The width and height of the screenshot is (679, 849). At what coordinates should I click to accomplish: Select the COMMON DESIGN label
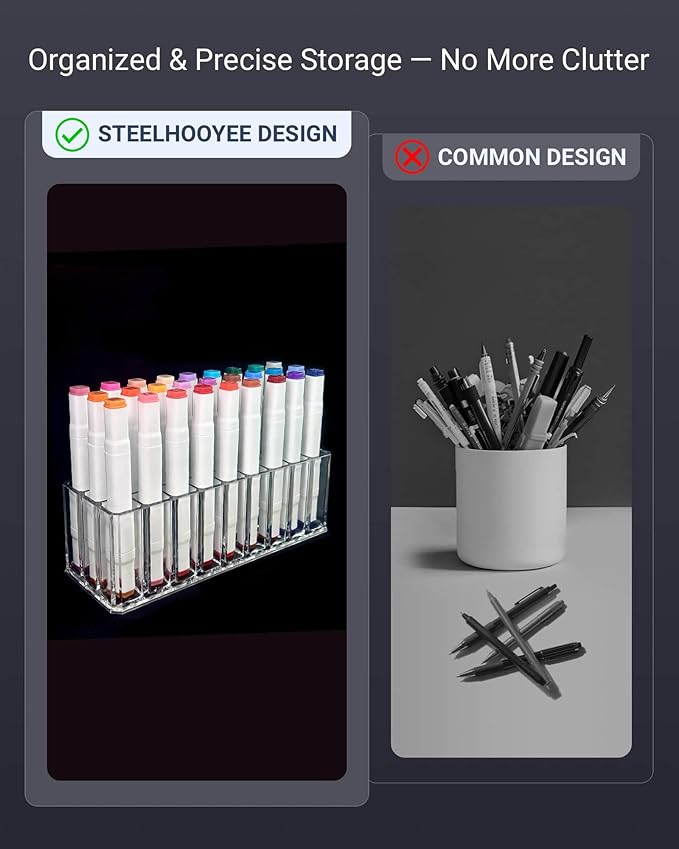(532, 157)
